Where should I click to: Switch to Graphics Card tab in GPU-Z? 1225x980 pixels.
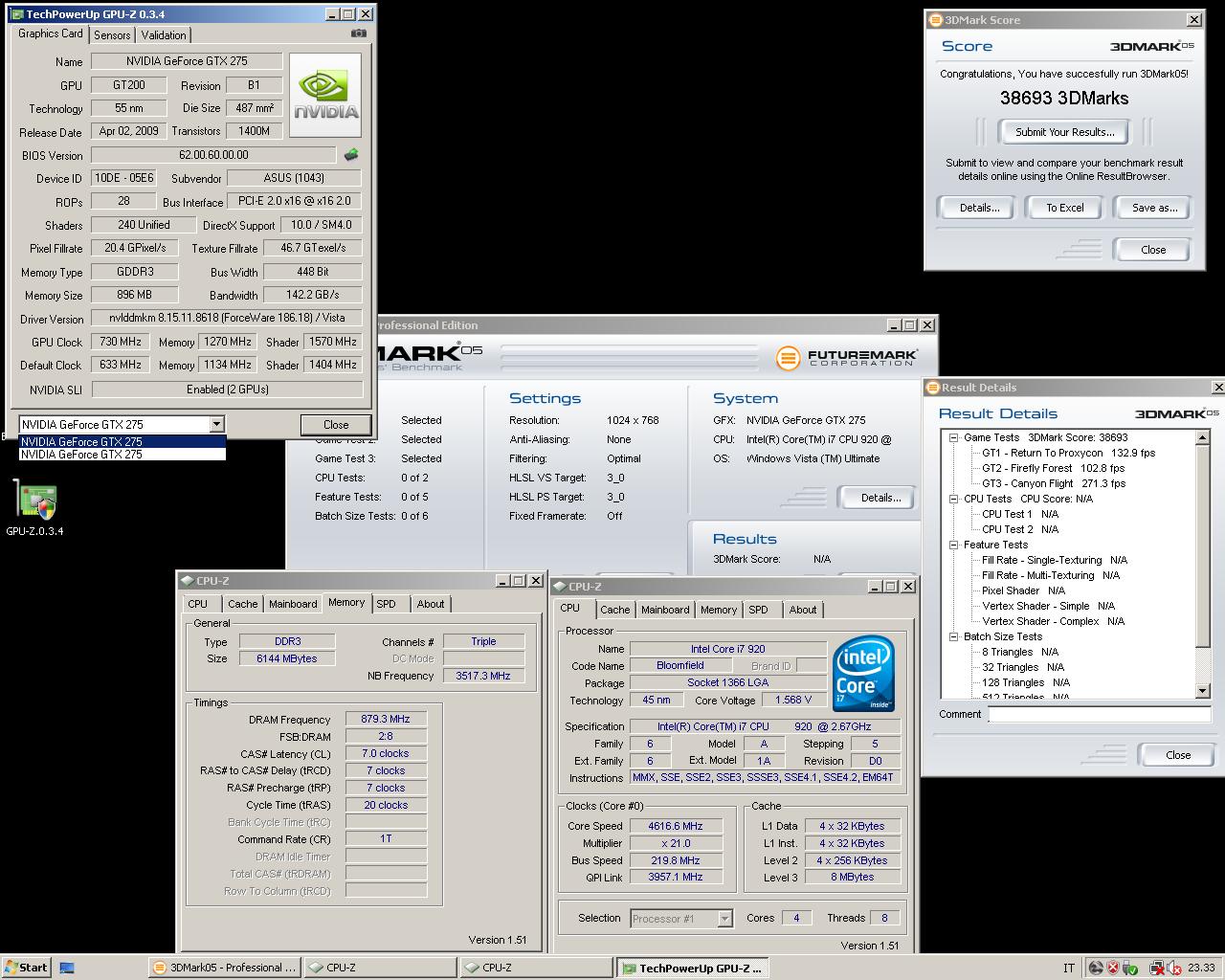click(51, 33)
